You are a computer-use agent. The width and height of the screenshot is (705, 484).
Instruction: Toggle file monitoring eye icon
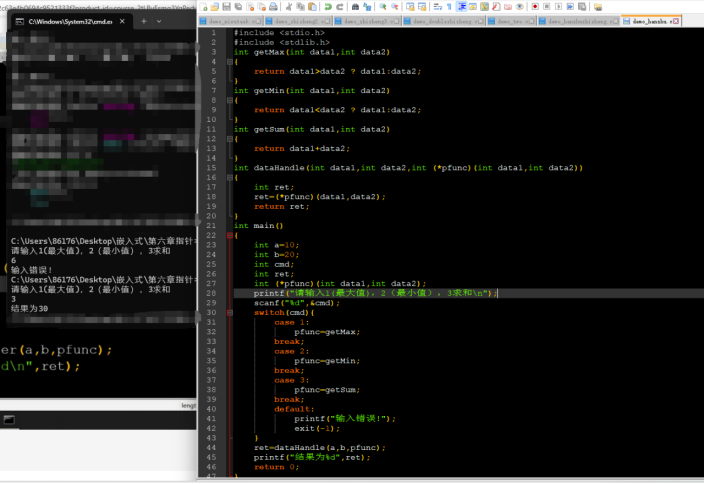519,7
